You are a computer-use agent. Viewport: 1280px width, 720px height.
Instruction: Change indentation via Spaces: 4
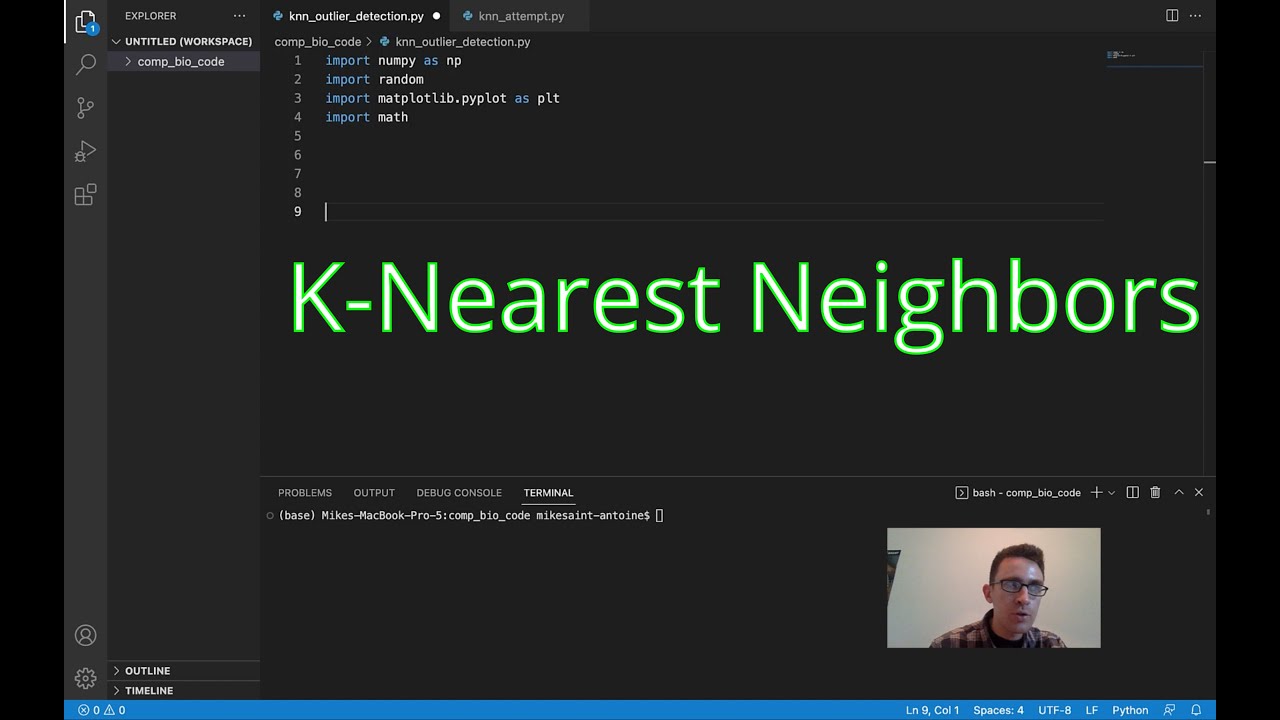[998, 710]
